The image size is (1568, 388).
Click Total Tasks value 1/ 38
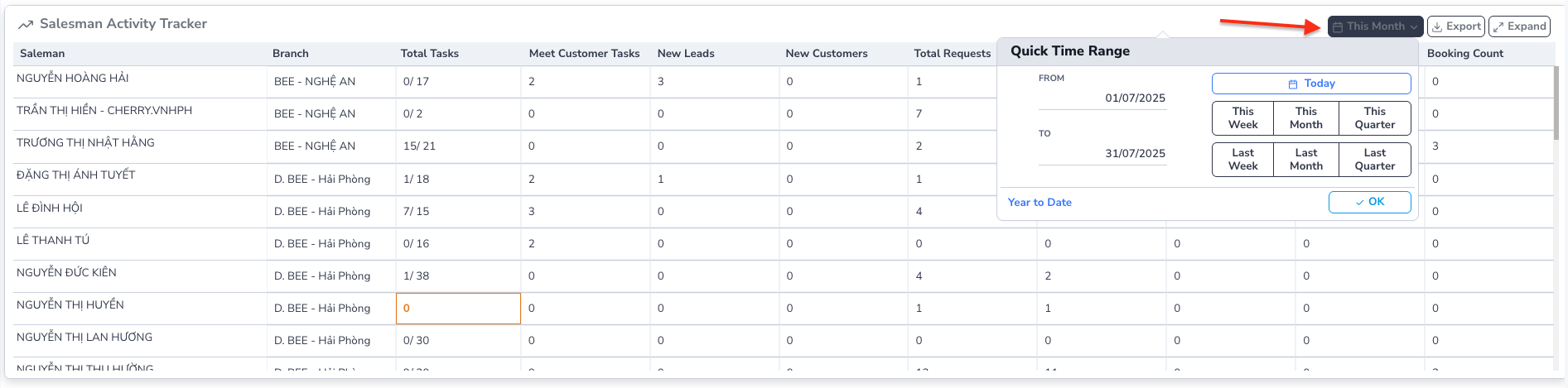point(417,276)
